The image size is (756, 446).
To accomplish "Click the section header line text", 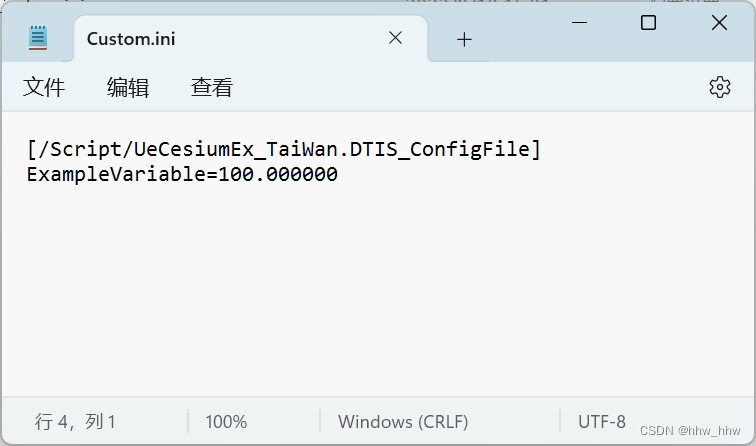I will click(x=284, y=149).
